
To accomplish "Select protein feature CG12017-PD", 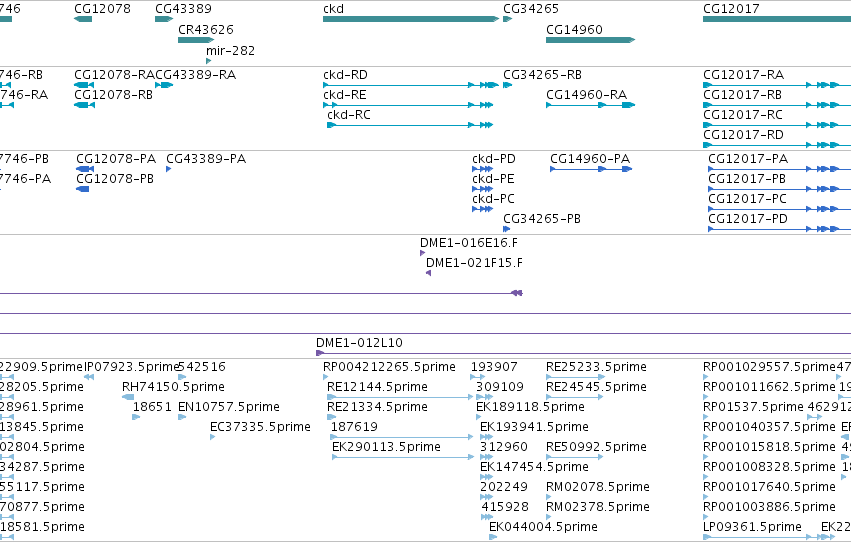I will [x=779, y=229].
